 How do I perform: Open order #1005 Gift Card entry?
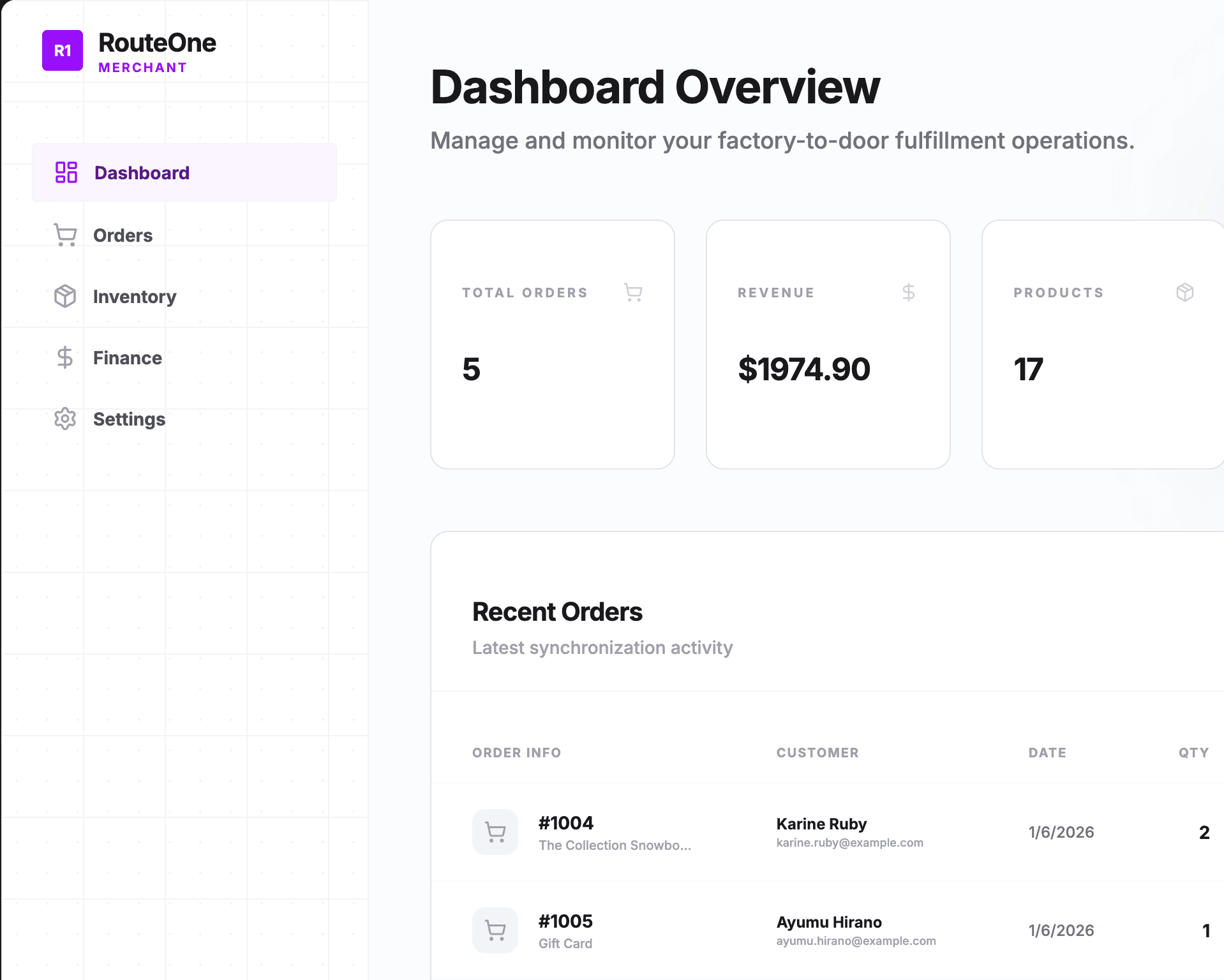click(565, 921)
